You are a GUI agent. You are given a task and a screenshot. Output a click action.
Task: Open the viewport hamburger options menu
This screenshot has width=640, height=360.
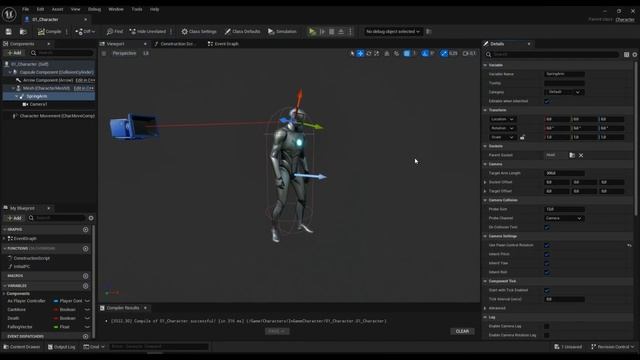pos(104,53)
